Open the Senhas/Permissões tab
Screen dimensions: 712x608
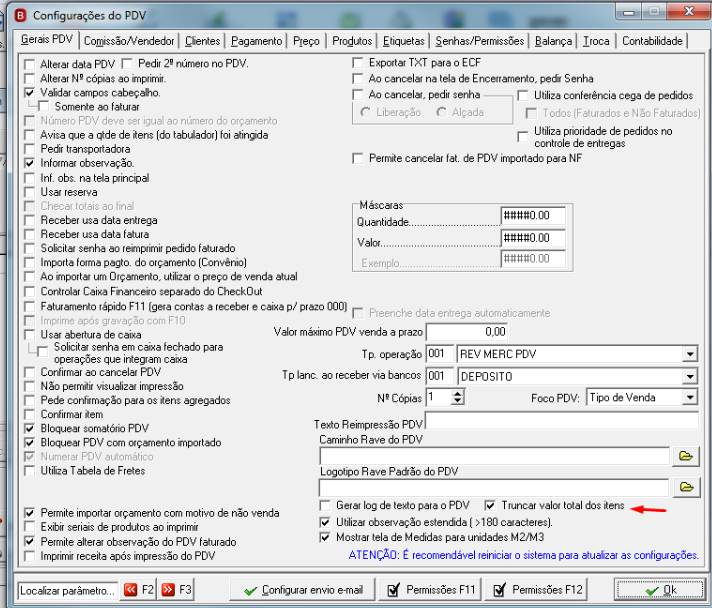pyautogui.click(x=480, y=41)
